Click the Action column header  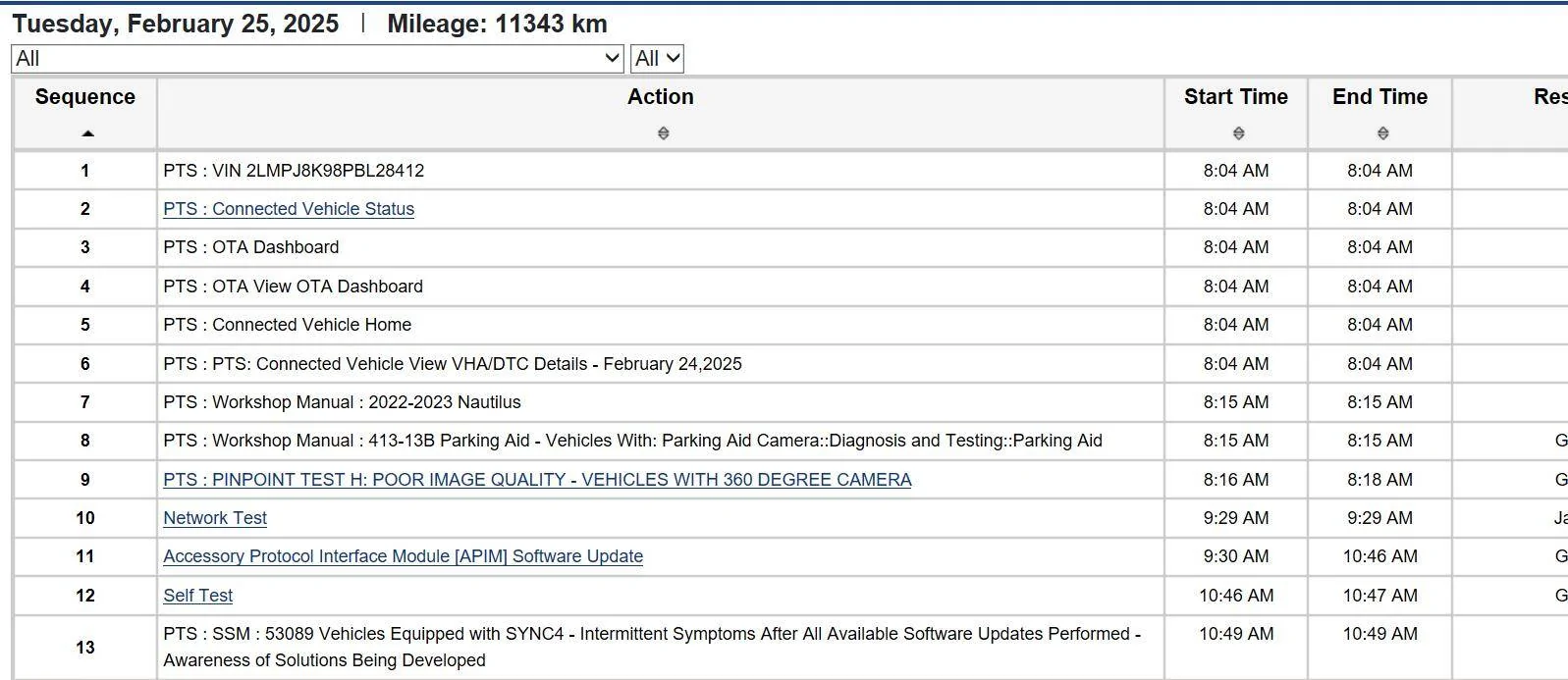pos(662,96)
